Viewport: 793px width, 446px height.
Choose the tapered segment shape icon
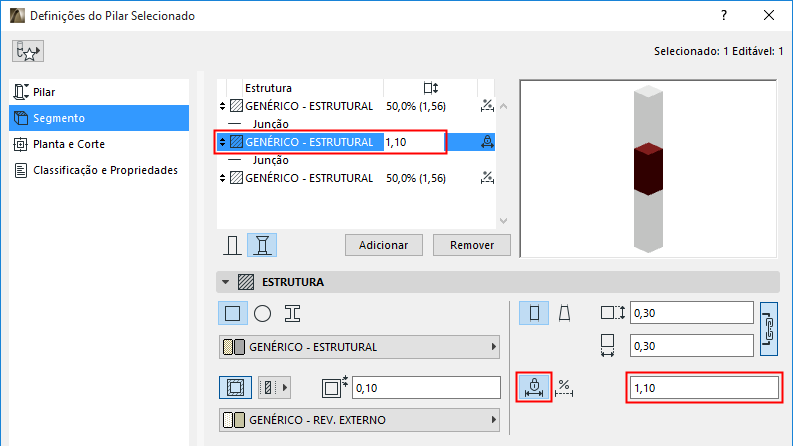tap(564, 313)
